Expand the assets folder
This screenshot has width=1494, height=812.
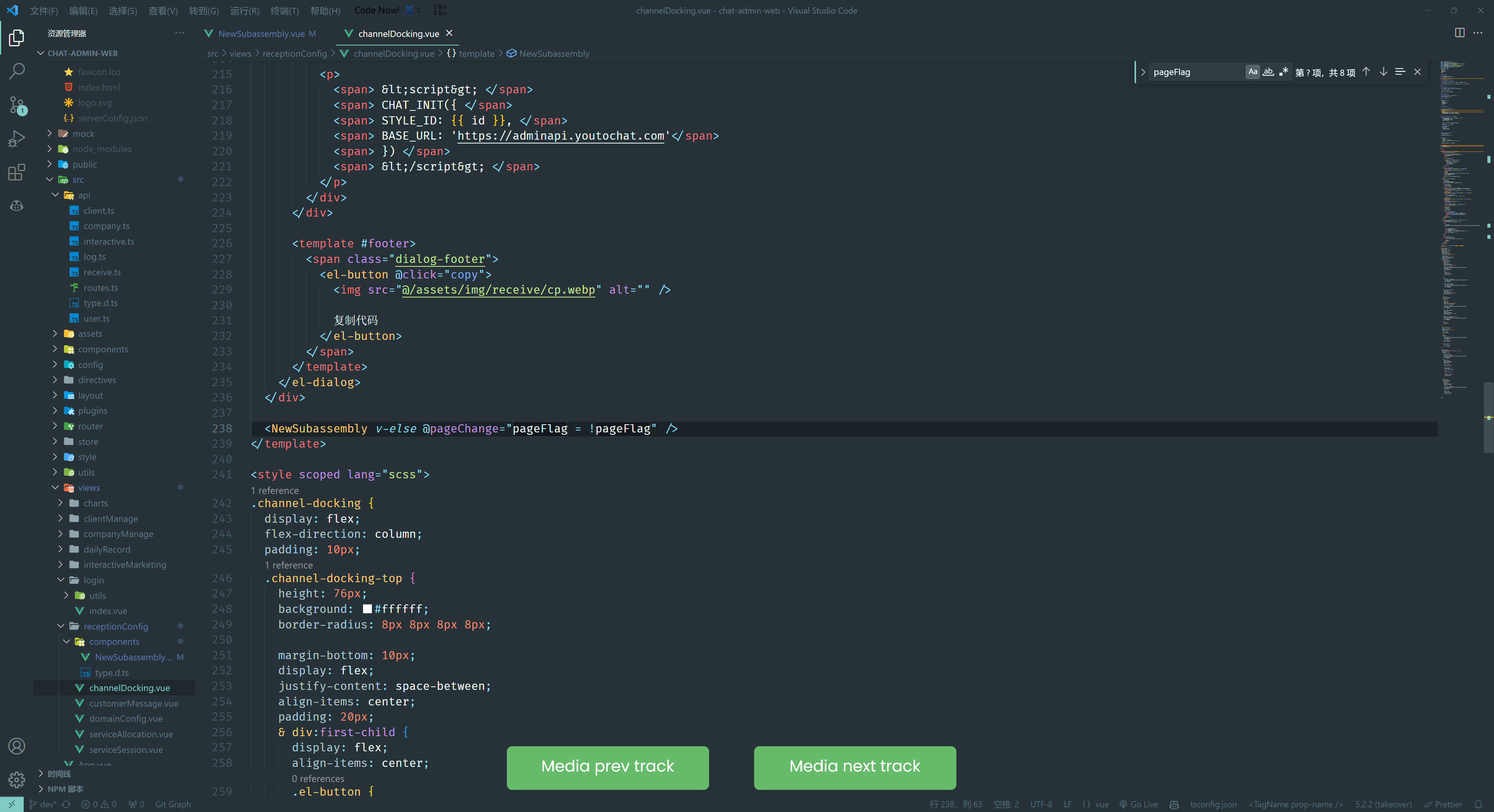[90, 334]
